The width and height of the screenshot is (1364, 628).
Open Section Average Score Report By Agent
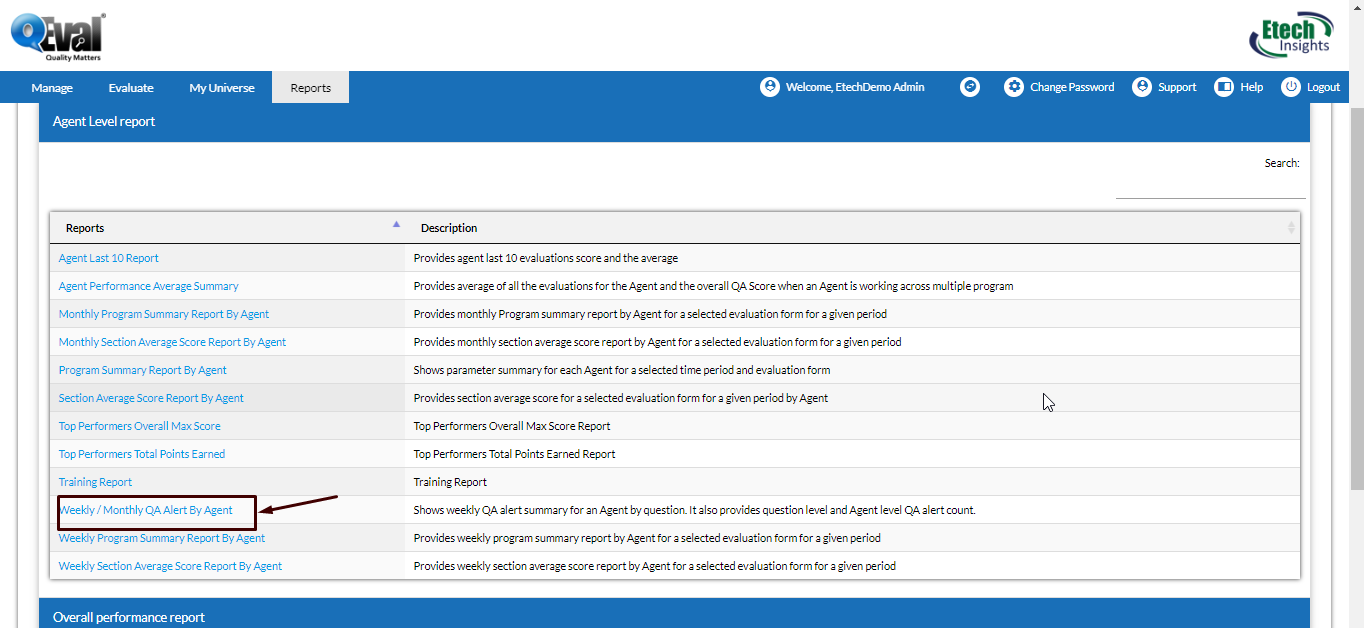click(x=151, y=398)
